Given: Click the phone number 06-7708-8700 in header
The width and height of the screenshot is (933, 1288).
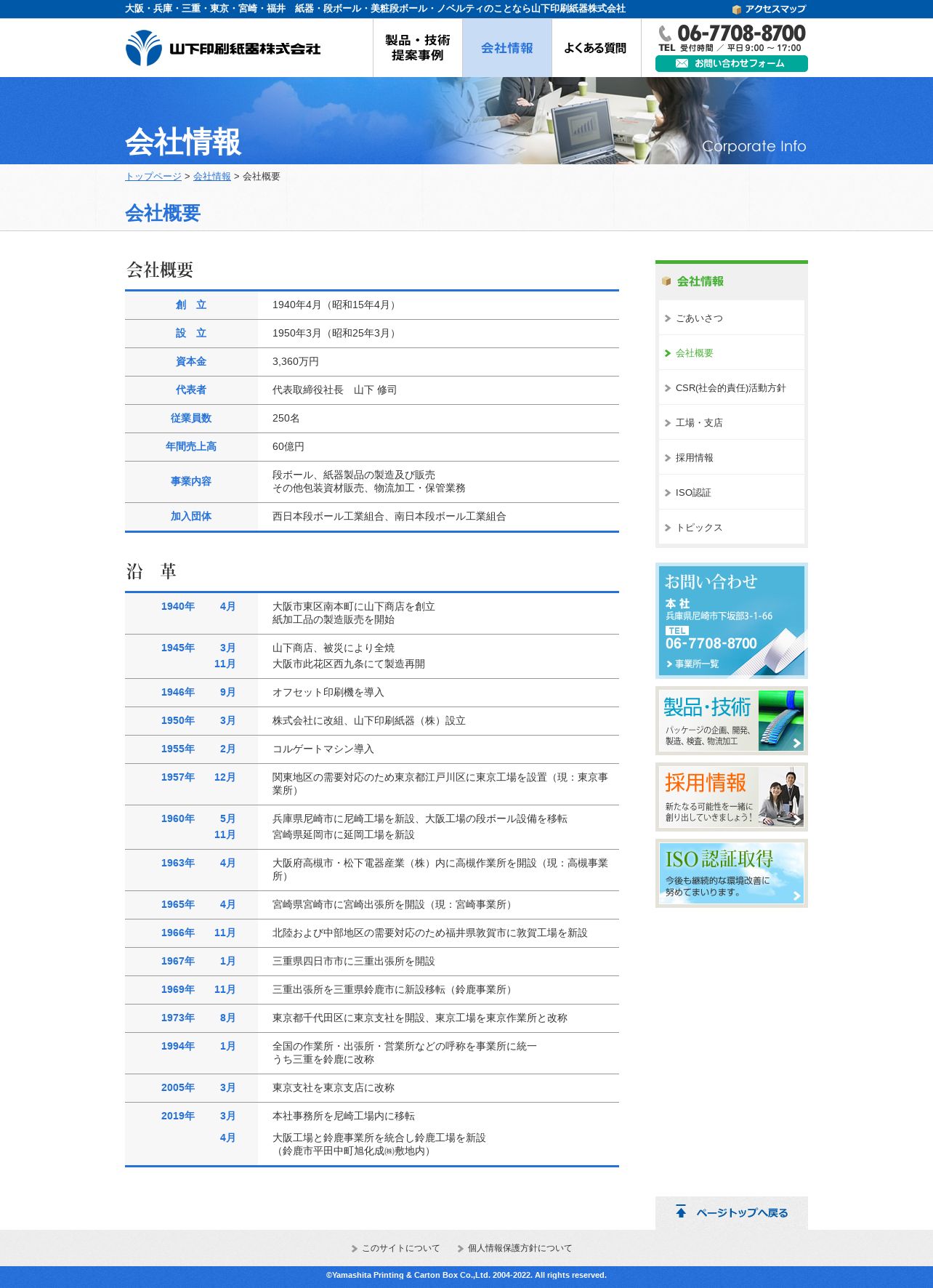Looking at the screenshot, I should (741, 33).
